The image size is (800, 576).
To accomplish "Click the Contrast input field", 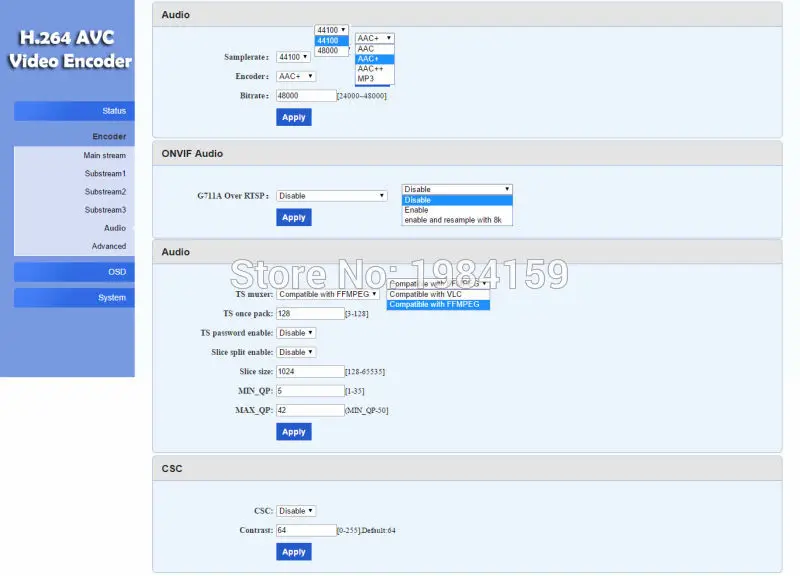I will pos(306,531).
